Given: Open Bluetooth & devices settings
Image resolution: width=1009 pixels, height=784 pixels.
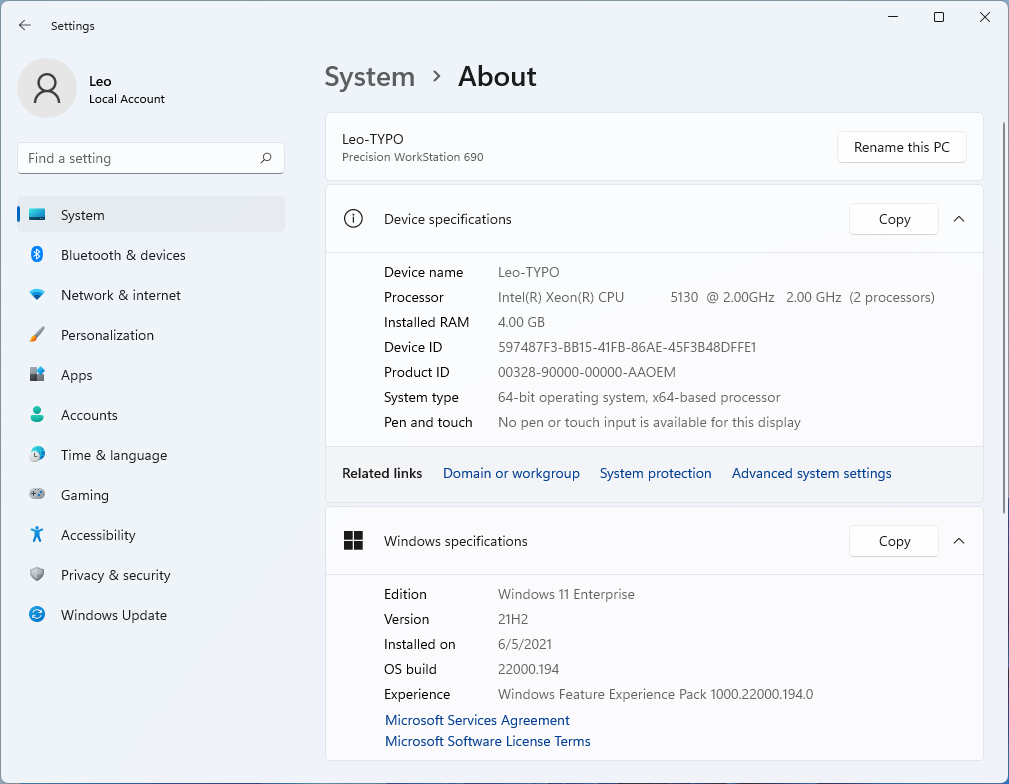Looking at the screenshot, I should (151, 255).
